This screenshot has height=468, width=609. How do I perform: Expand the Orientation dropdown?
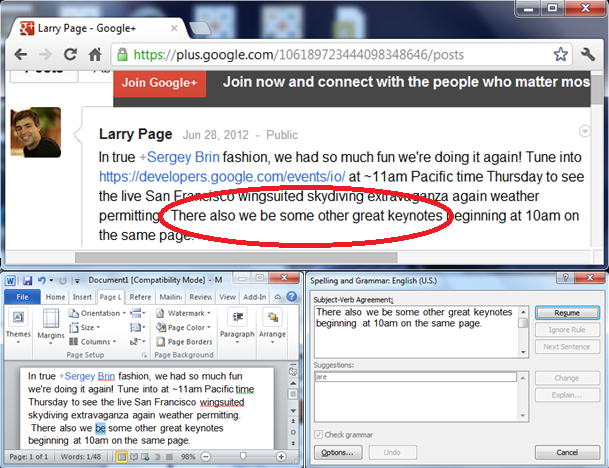pos(97,313)
